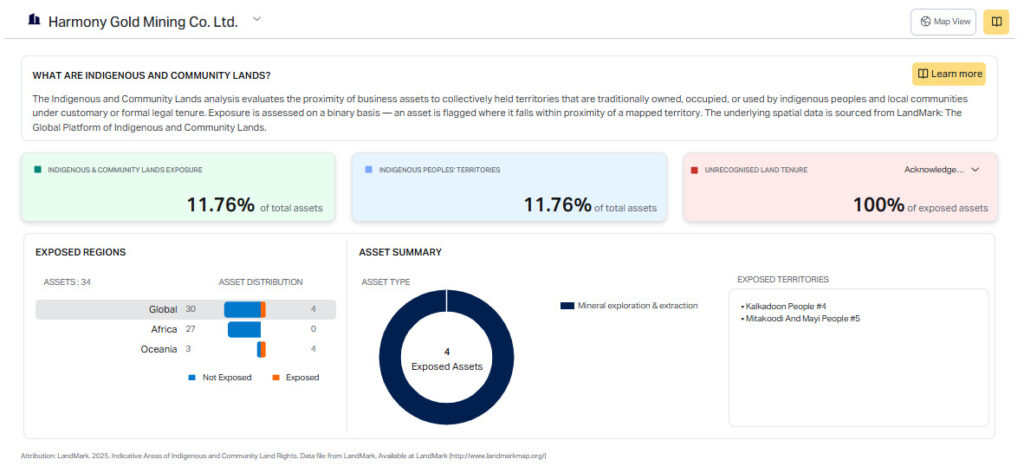Expand the company selector chevron
The height and width of the screenshot is (466, 1024).
[257, 20]
